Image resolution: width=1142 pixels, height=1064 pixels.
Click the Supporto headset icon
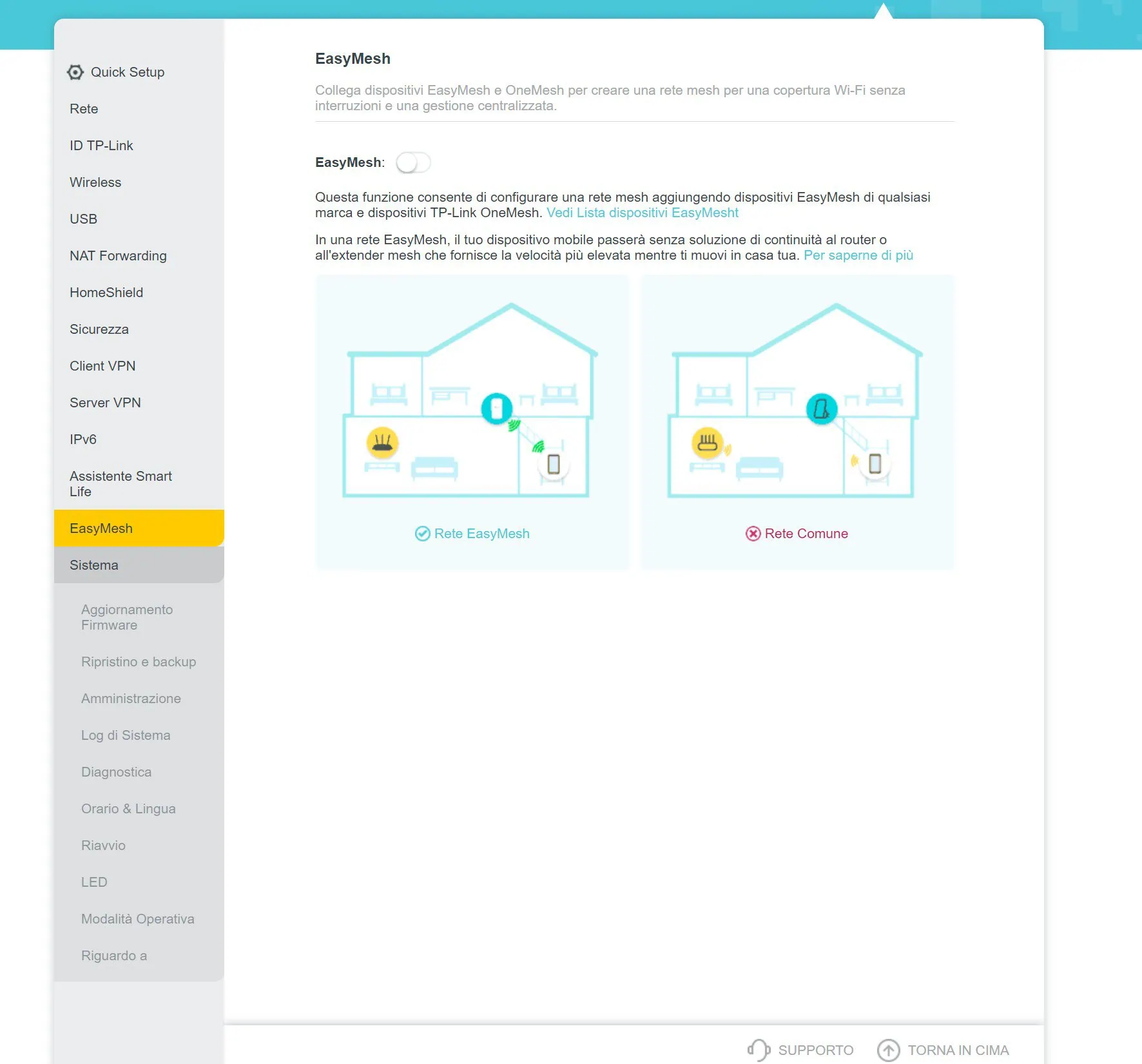(759, 1050)
